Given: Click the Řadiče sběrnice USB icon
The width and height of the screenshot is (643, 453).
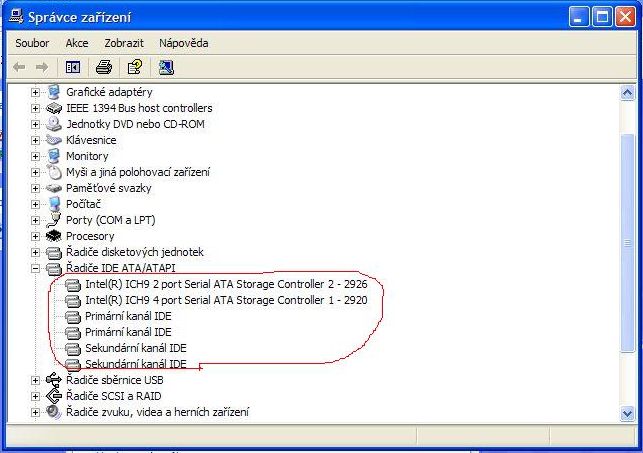Looking at the screenshot, I should pyautogui.click(x=54, y=380).
